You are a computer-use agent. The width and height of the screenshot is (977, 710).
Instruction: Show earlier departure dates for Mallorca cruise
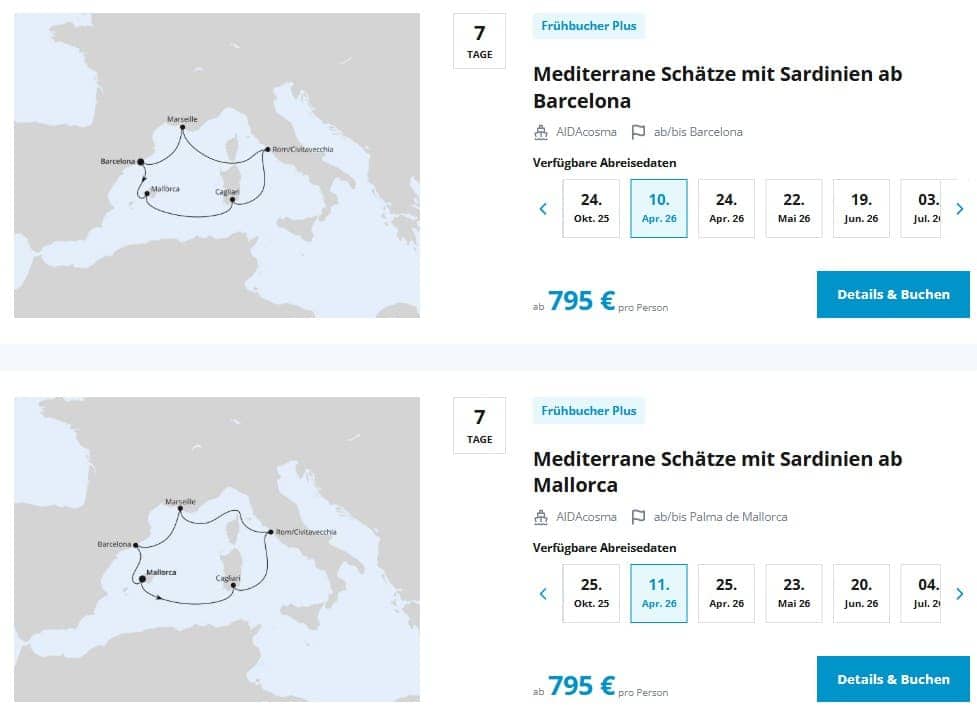[x=543, y=593]
